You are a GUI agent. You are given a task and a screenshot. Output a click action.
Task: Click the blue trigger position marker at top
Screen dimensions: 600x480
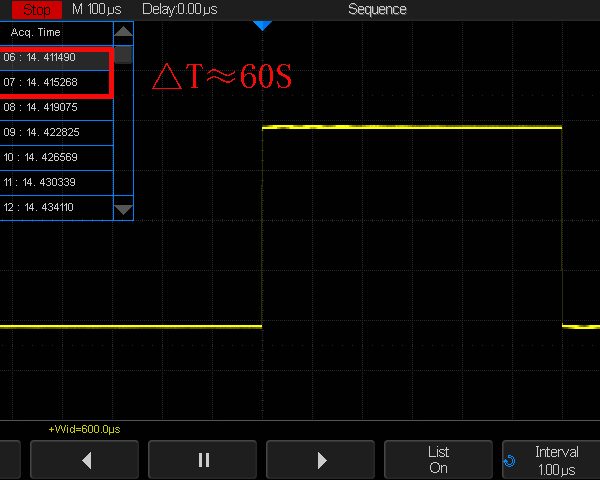point(262,25)
